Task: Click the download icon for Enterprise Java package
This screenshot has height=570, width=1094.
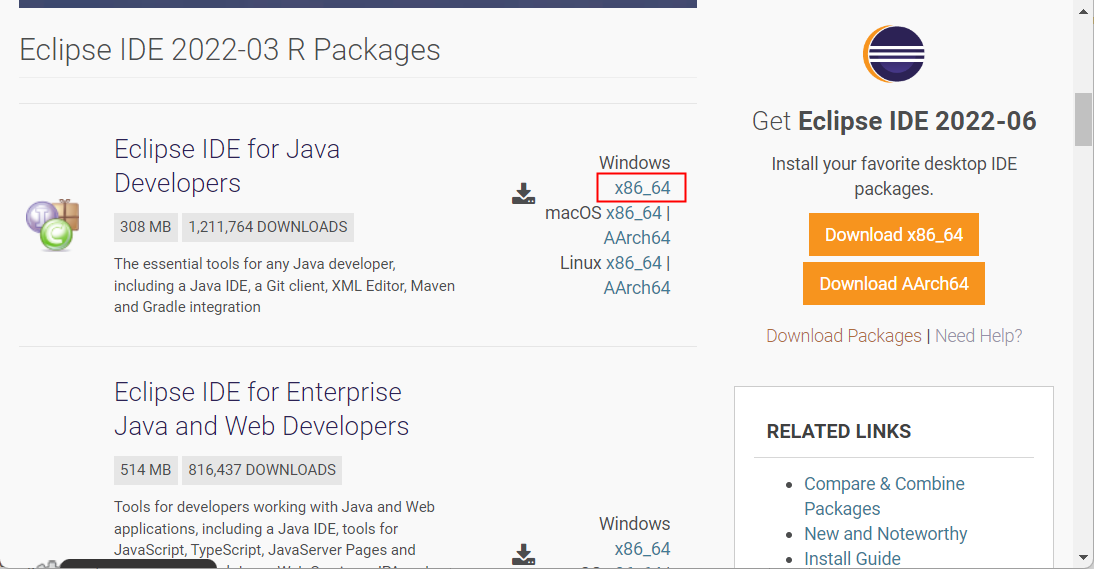Action: click(523, 554)
